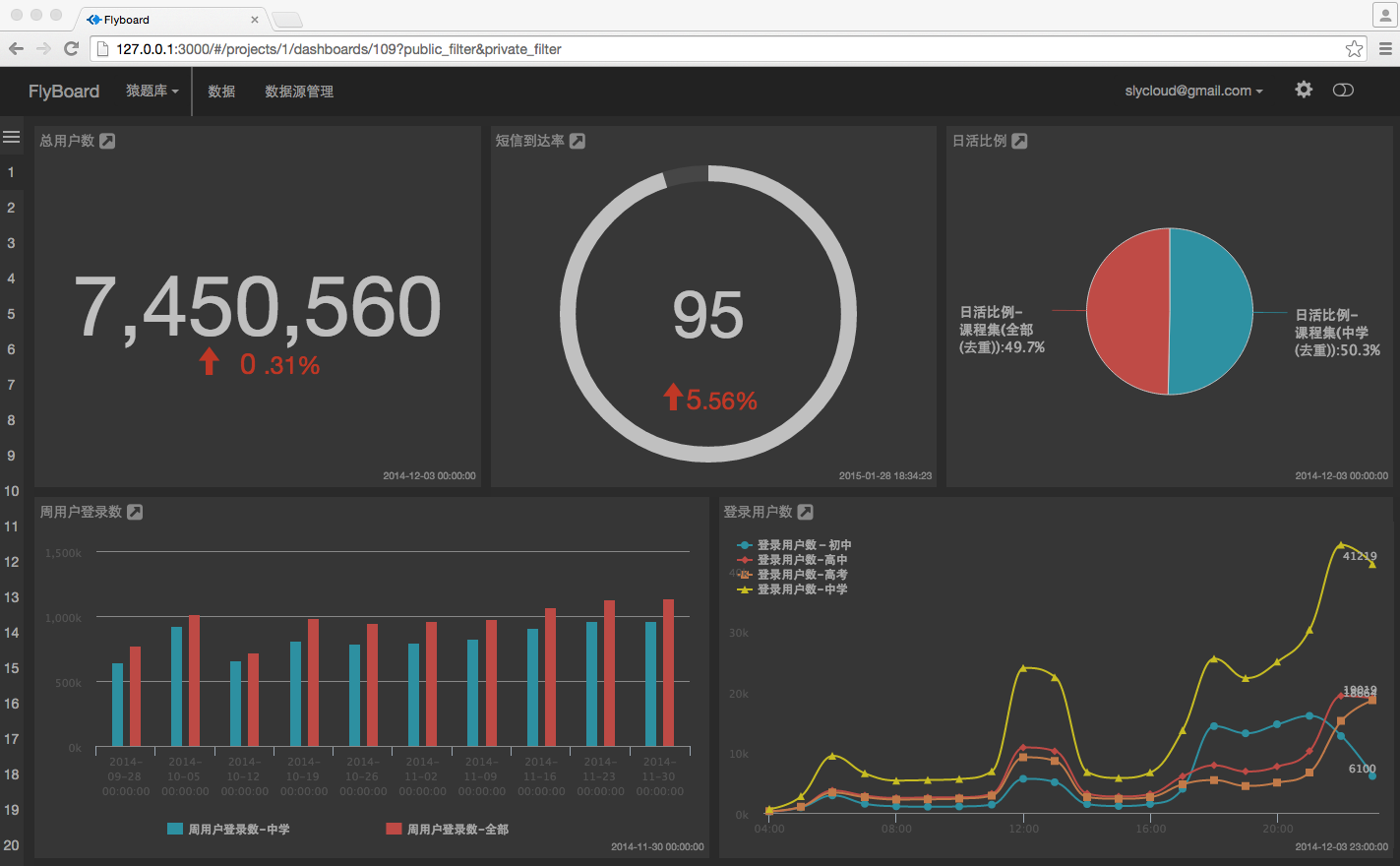Open the slycloud@gmail.com account dropdown
The image size is (1400, 866).
tap(1194, 91)
